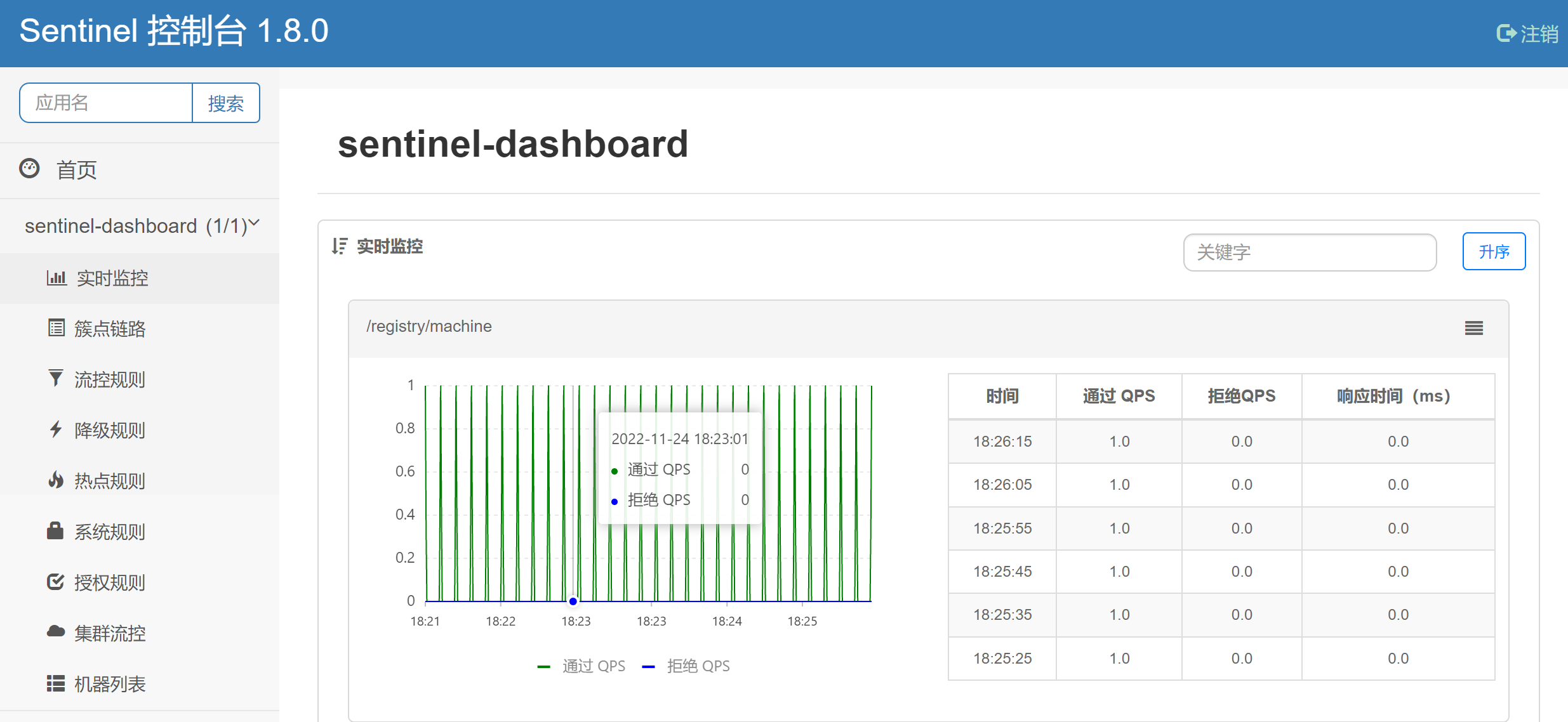Screen dimensions: 1568x722
Task: Click the filter funnel icon for 流控规则
Action: tap(56, 378)
